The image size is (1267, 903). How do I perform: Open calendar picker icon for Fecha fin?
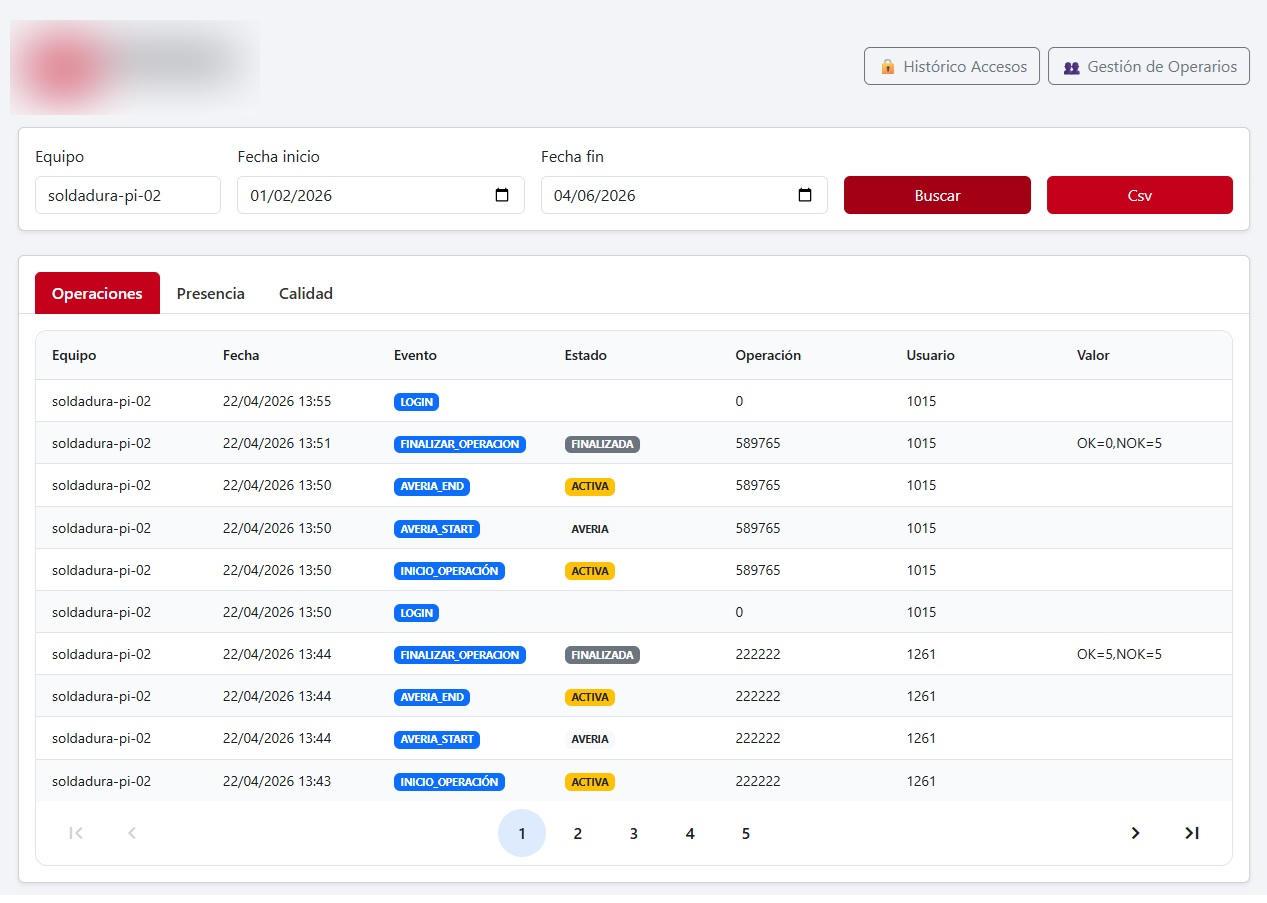point(805,195)
